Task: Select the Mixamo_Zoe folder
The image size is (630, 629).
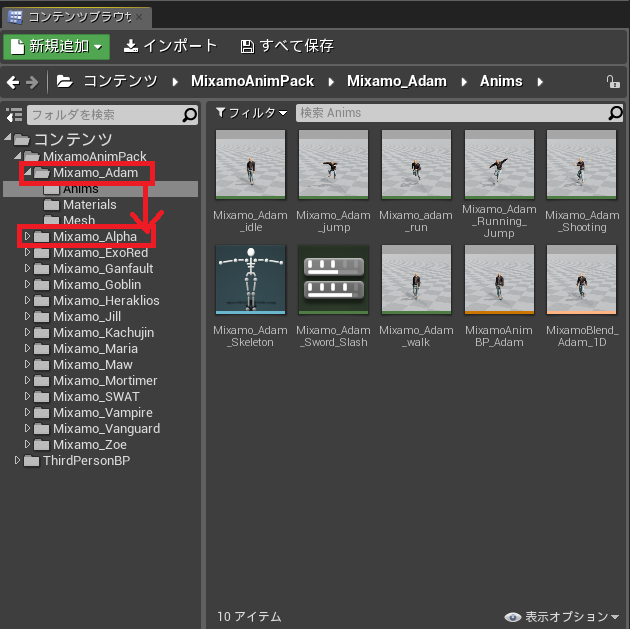Action: 80,445
